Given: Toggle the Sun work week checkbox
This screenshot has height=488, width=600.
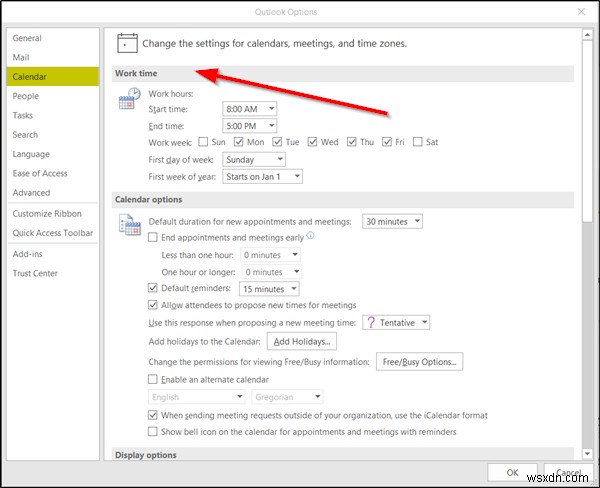Looking at the screenshot, I should [203, 142].
